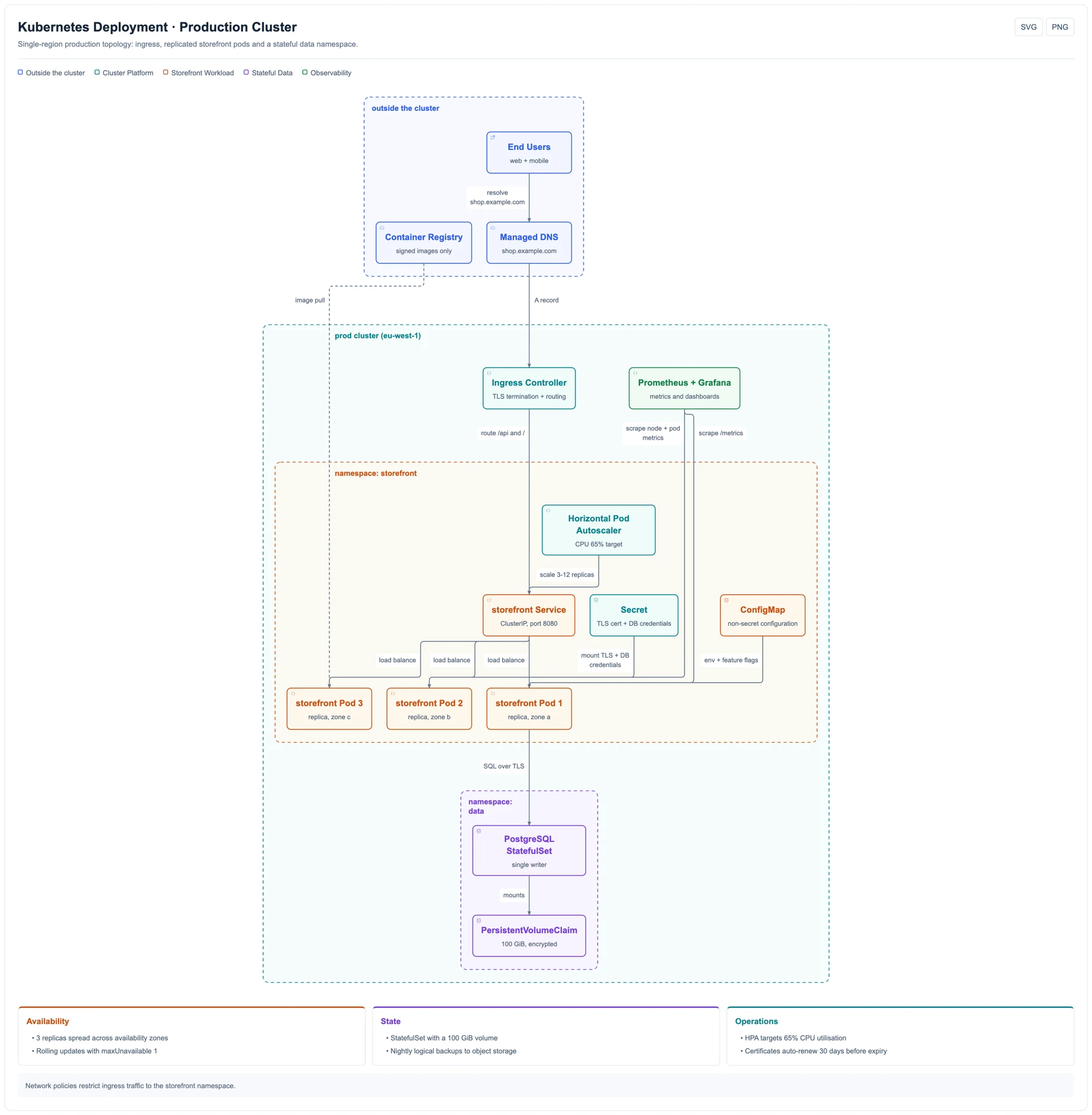1092x1115 pixels.
Task: Click the database icon in PersistentVolumeClaim node
Action: 479,920
